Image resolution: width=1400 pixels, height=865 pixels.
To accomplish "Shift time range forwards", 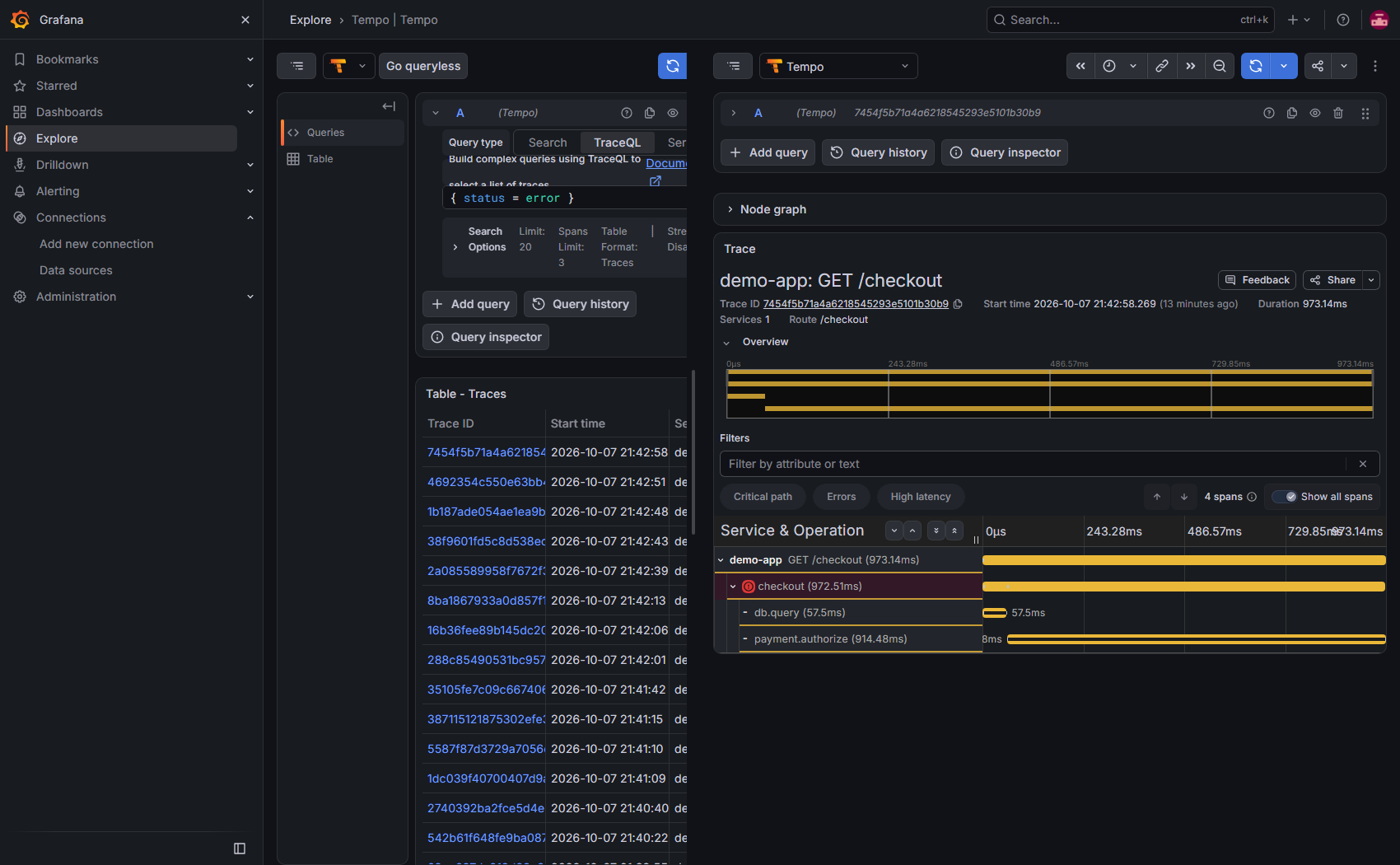I will [x=1190, y=66].
